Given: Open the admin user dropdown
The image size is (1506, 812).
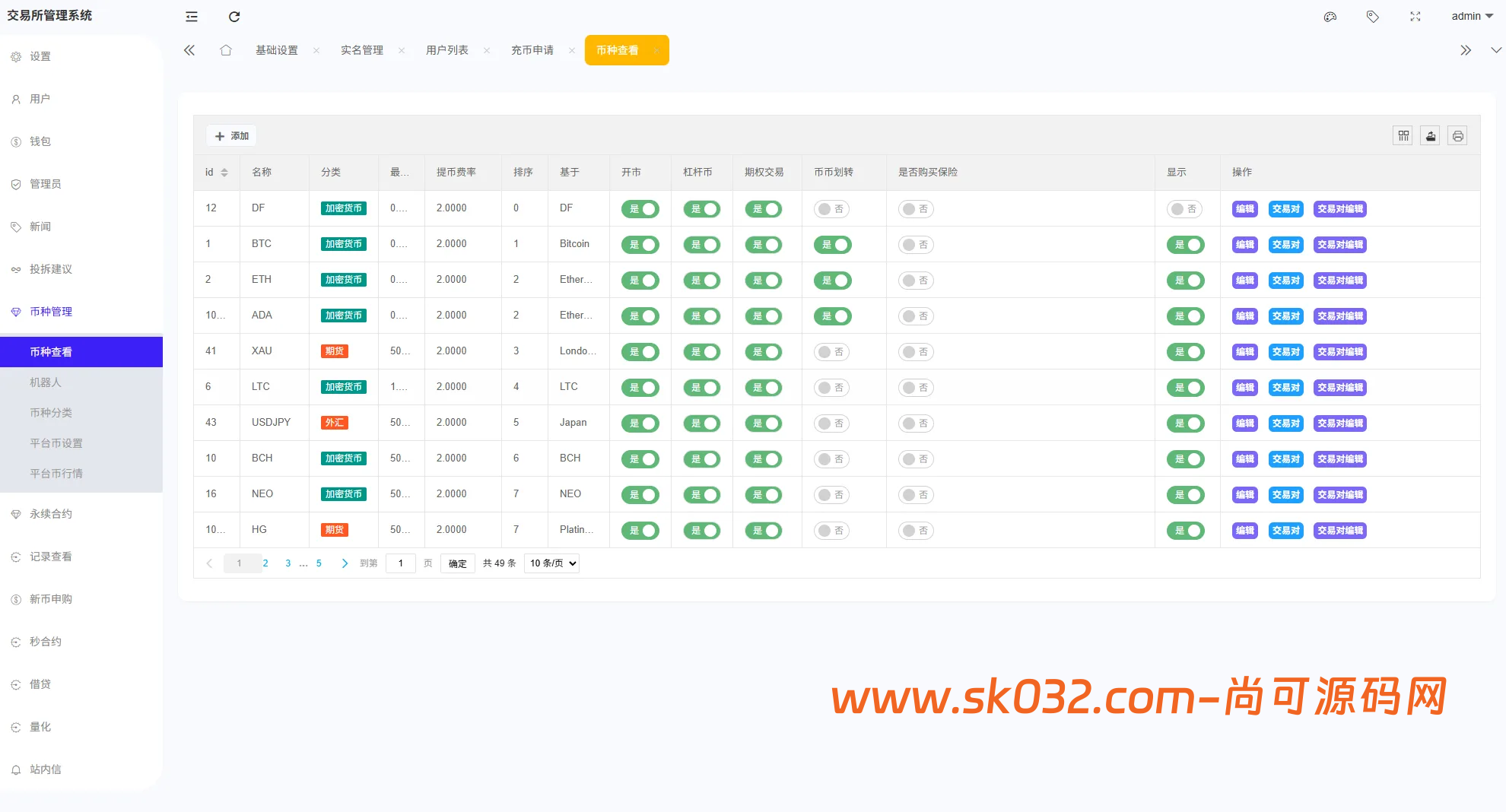Looking at the screenshot, I should coord(1472,17).
